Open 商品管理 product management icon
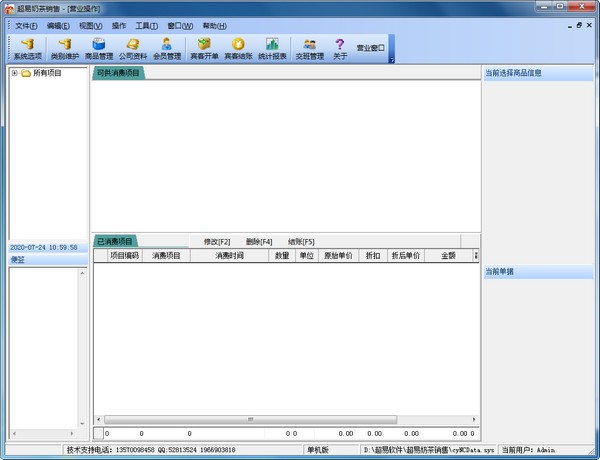This screenshot has width=600, height=460. (x=99, y=49)
